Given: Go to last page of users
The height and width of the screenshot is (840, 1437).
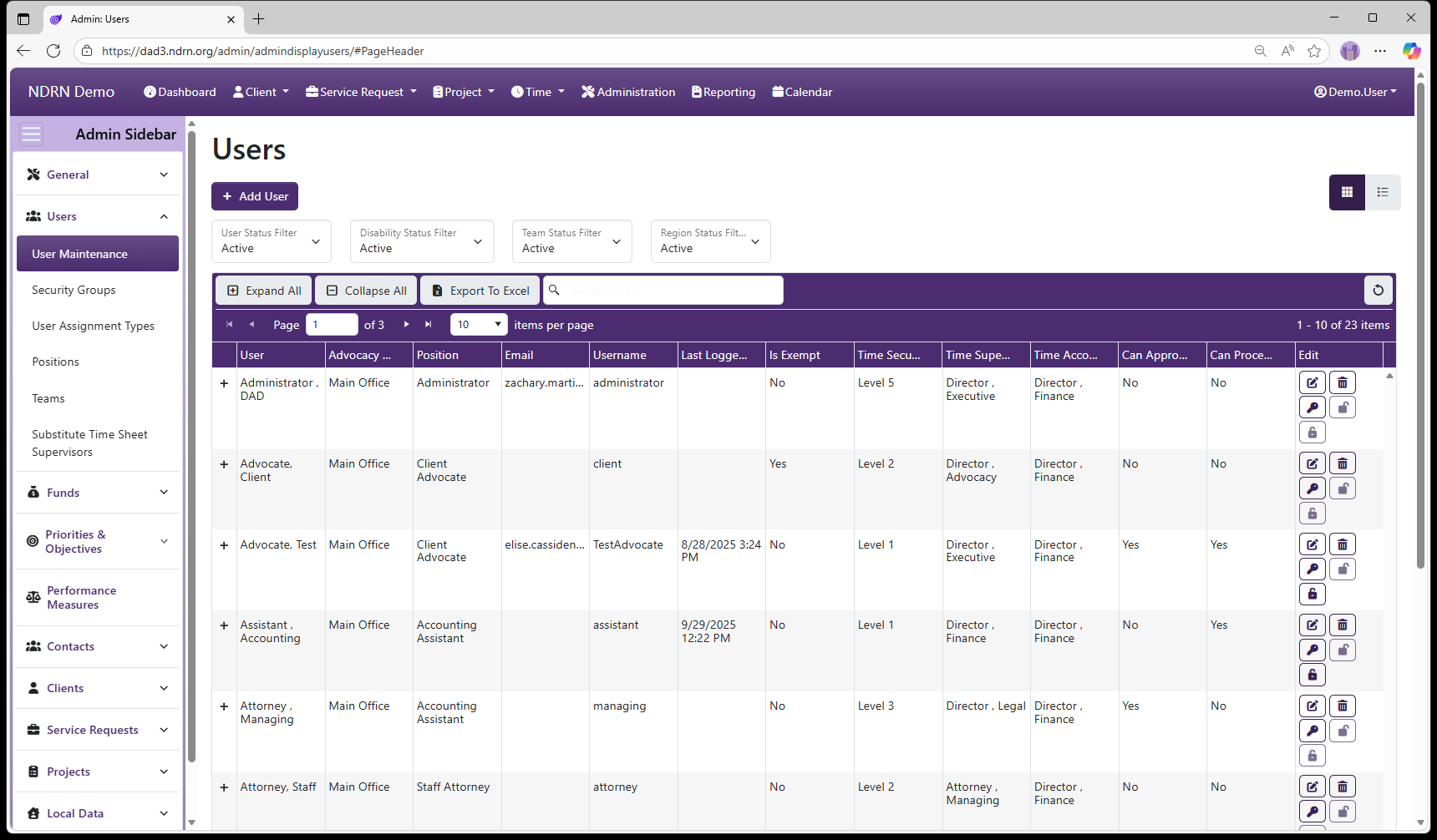Looking at the screenshot, I should click(x=429, y=325).
